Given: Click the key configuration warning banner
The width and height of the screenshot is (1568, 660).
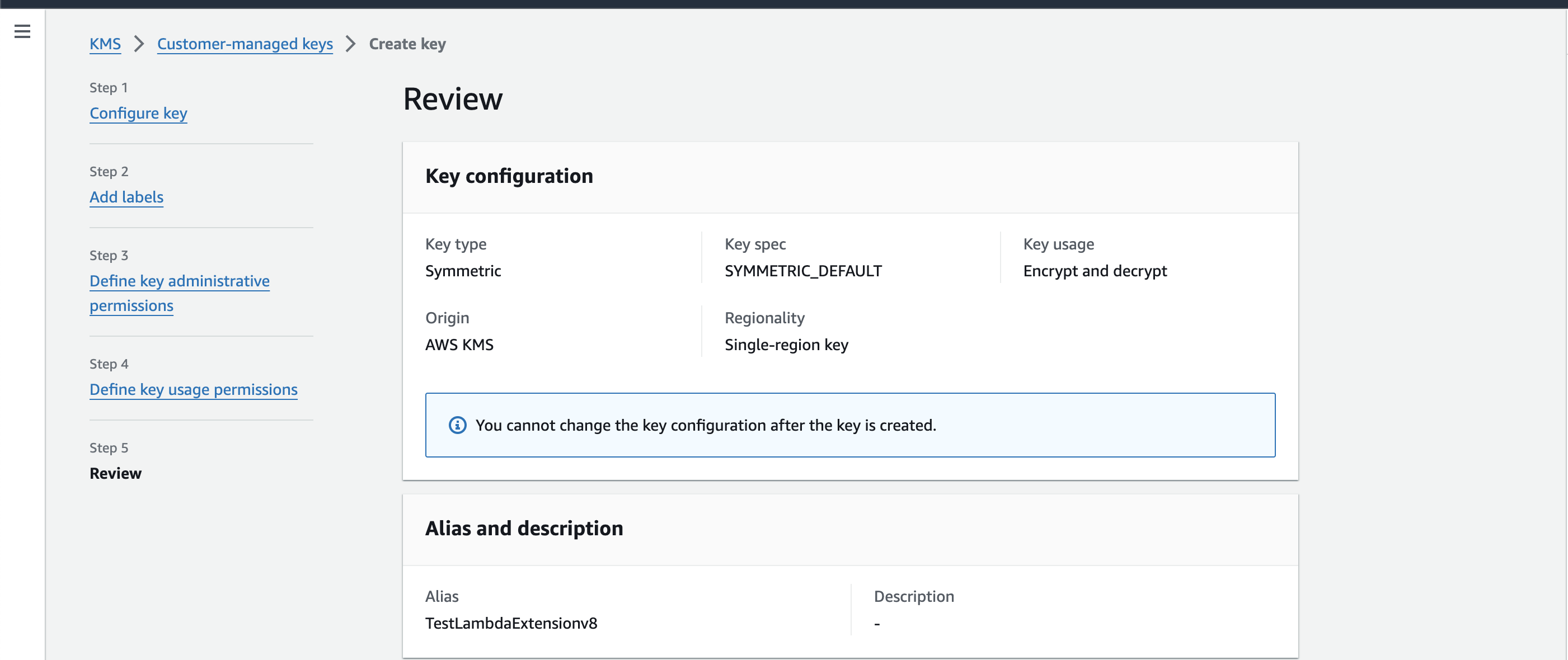Looking at the screenshot, I should pos(849,425).
